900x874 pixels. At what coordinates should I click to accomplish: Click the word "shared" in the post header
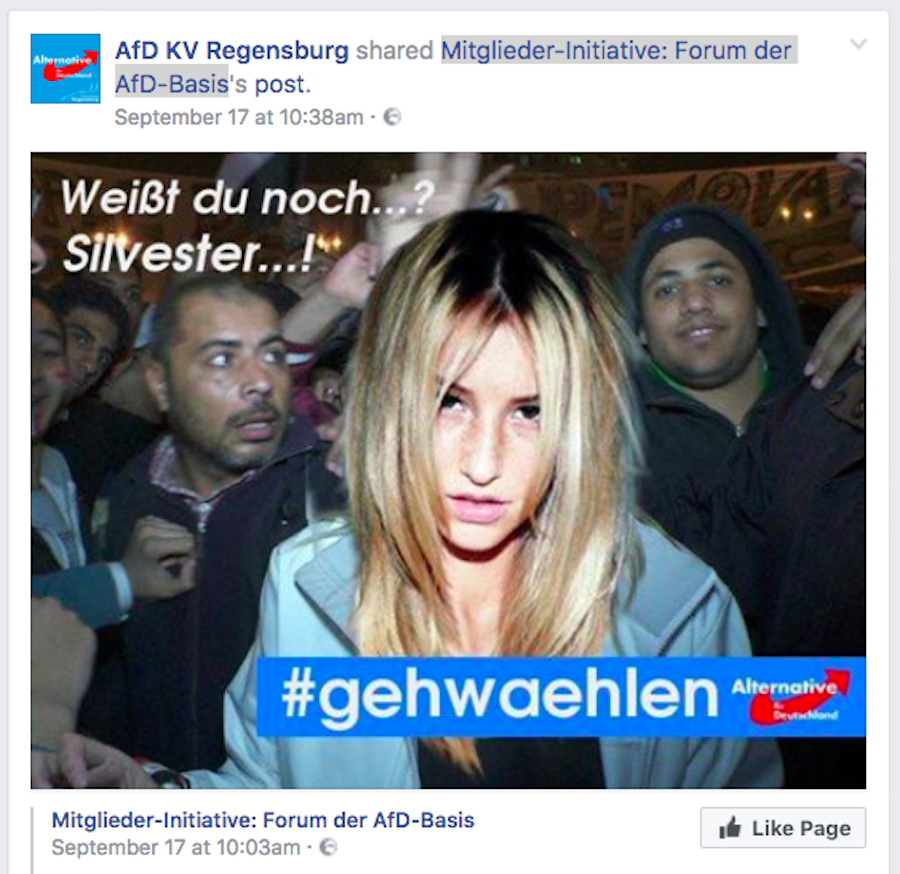(x=394, y=51)
